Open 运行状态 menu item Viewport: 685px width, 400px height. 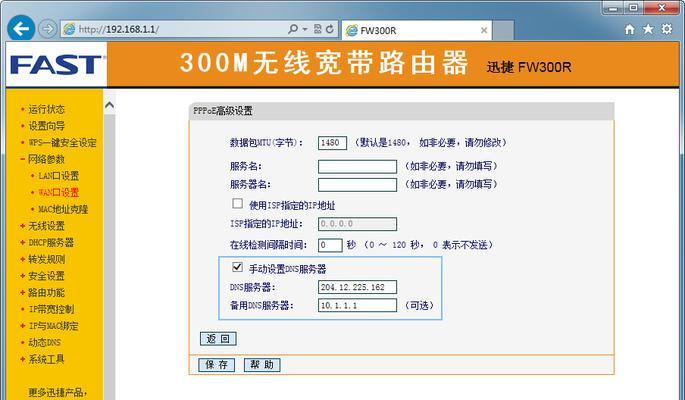(x=46, y=109)
